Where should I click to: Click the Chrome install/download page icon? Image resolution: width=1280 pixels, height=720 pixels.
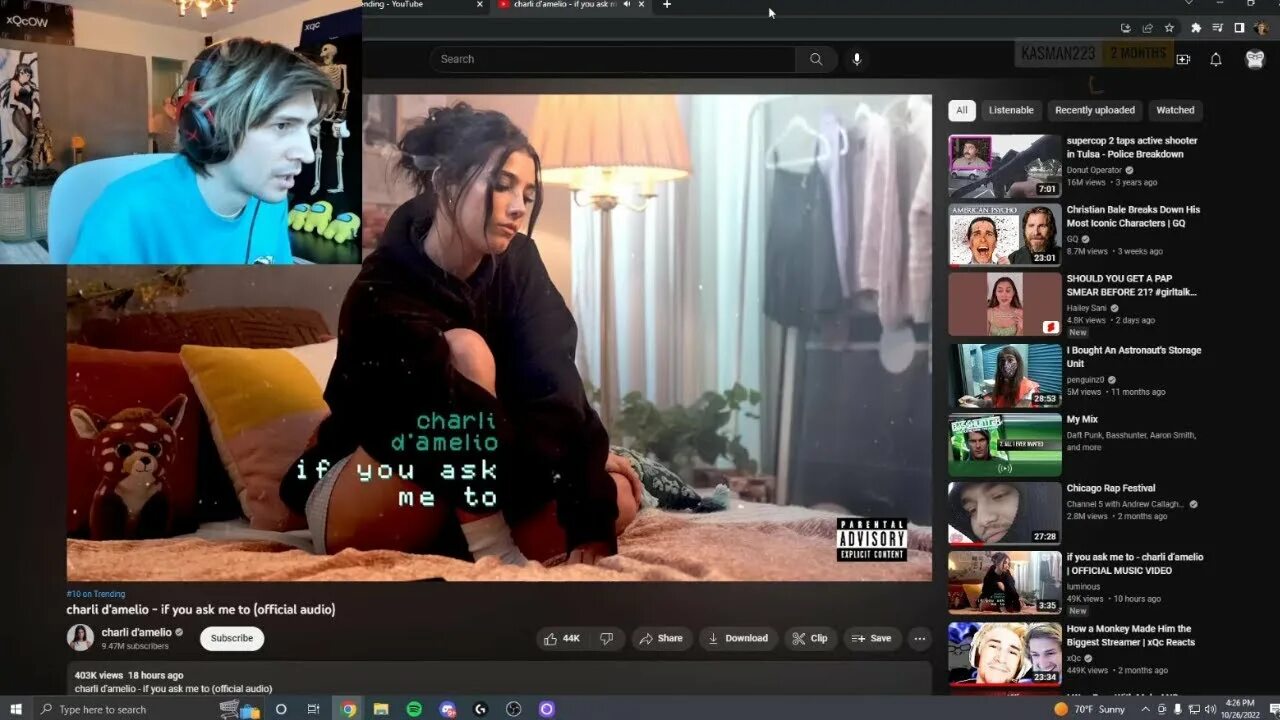click(1126, 28)
